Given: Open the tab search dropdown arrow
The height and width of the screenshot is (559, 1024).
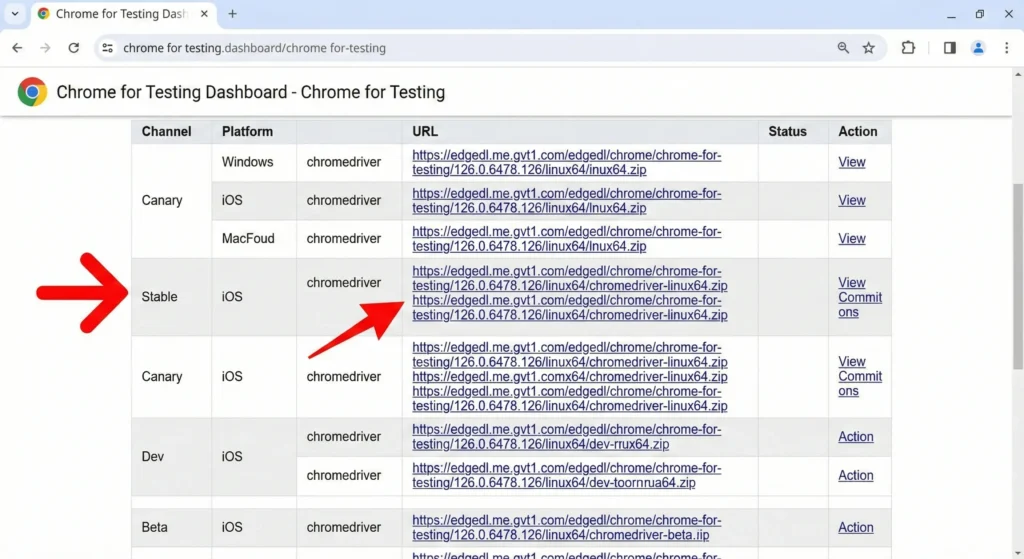Looking at the screenshot, I should tap(15, 14).
